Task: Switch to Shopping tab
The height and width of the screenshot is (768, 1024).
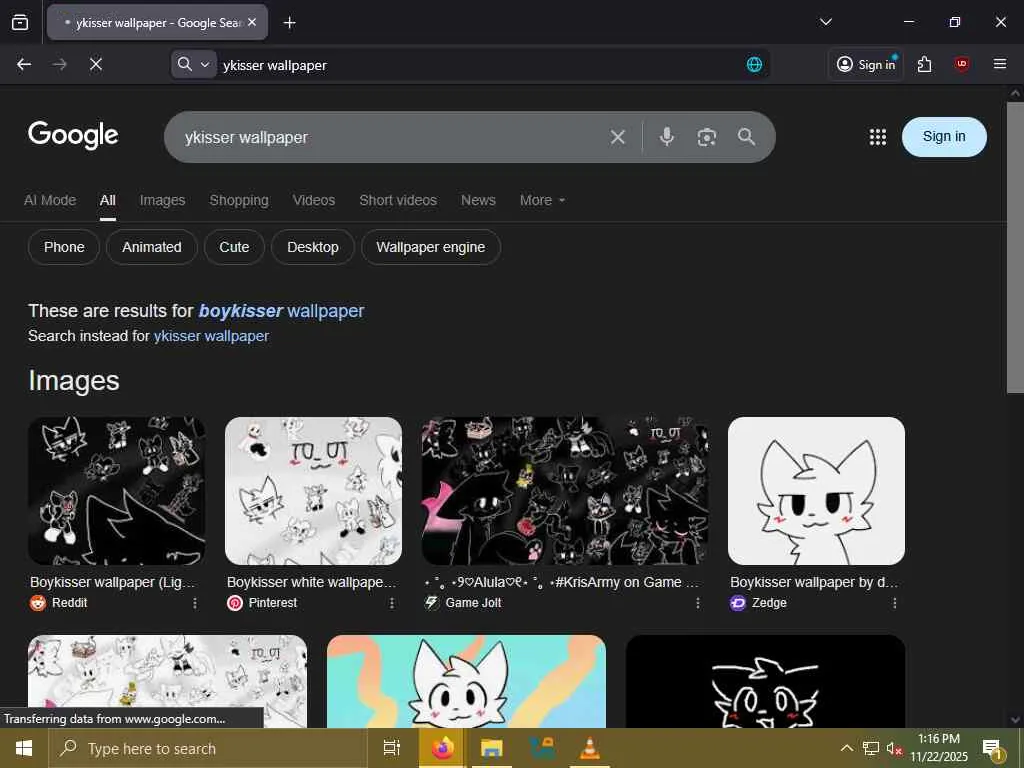Action: (x=239, y=200)
